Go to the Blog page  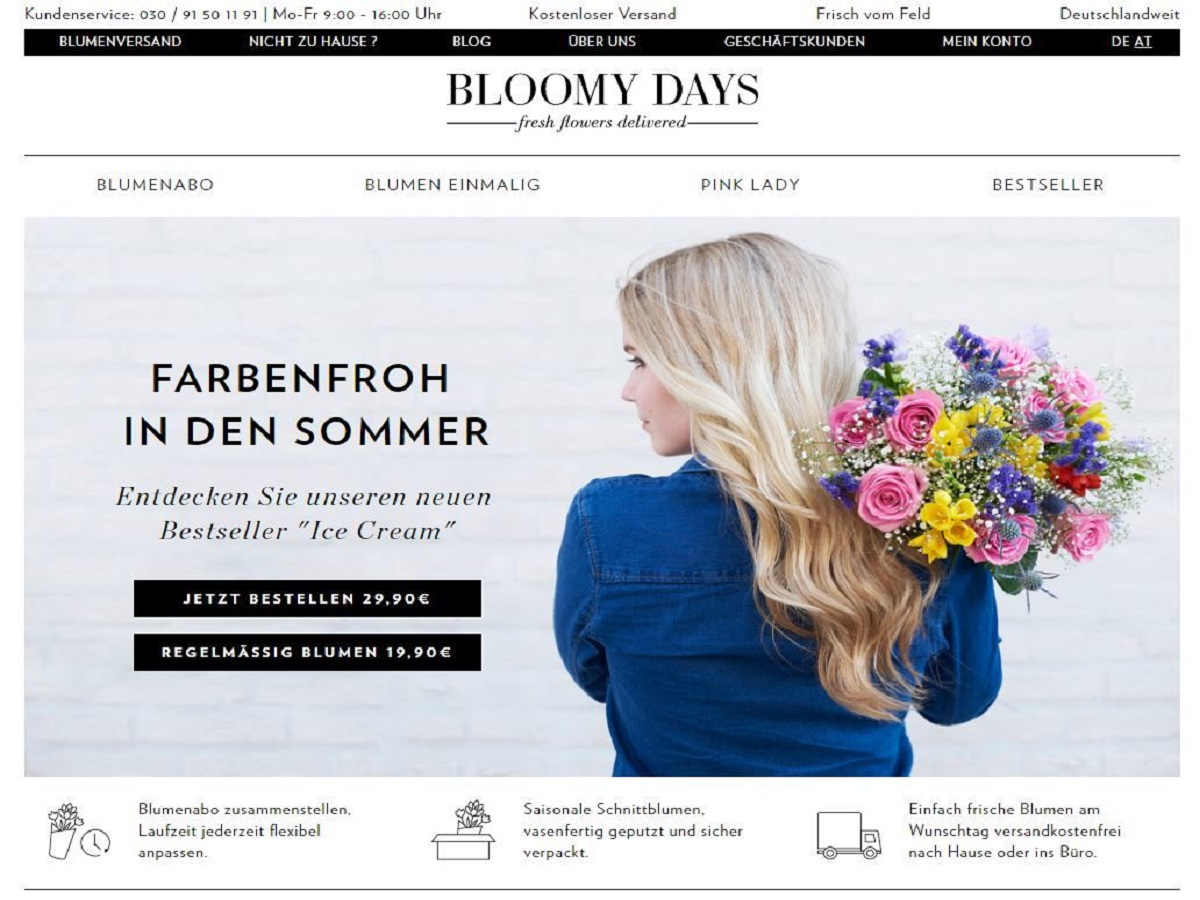[x=472, y=42]
